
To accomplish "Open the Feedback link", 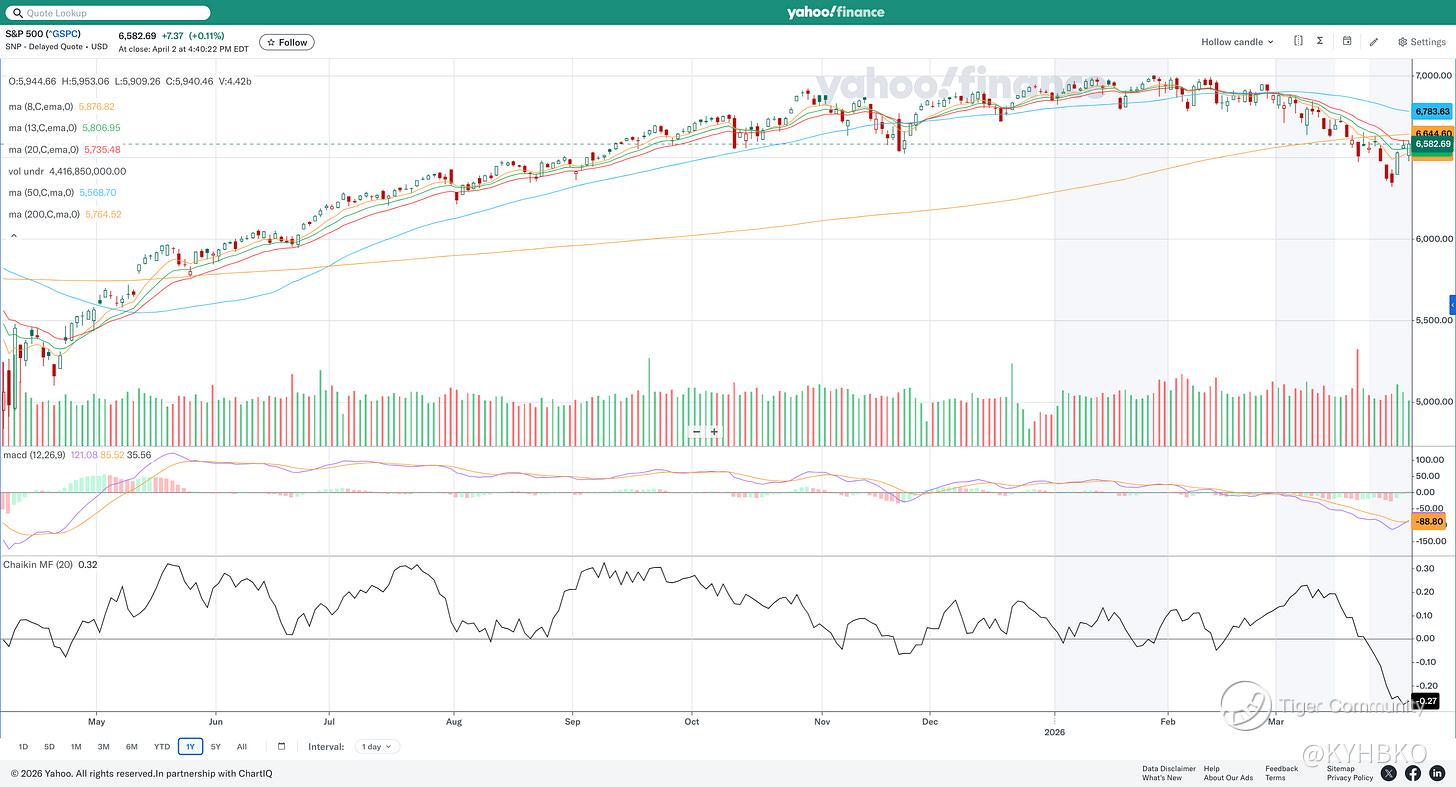I will point(1281,769).
